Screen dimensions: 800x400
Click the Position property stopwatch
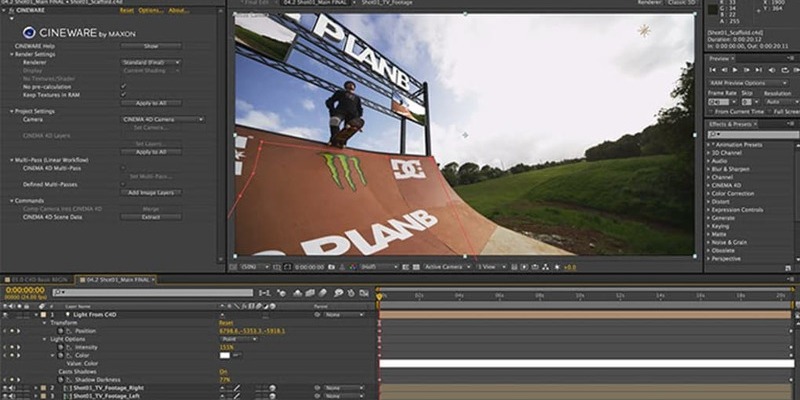coord(60,331)
